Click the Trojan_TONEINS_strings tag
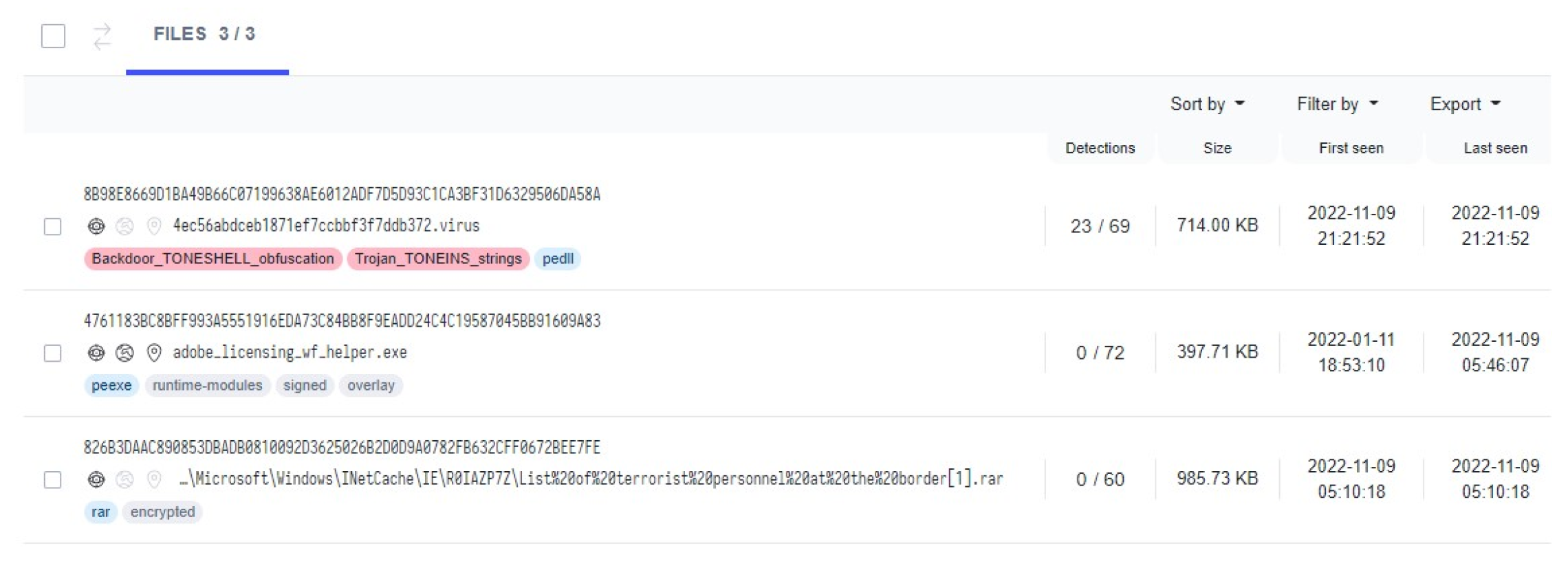 pyautogui.click(x=438, y=259)
